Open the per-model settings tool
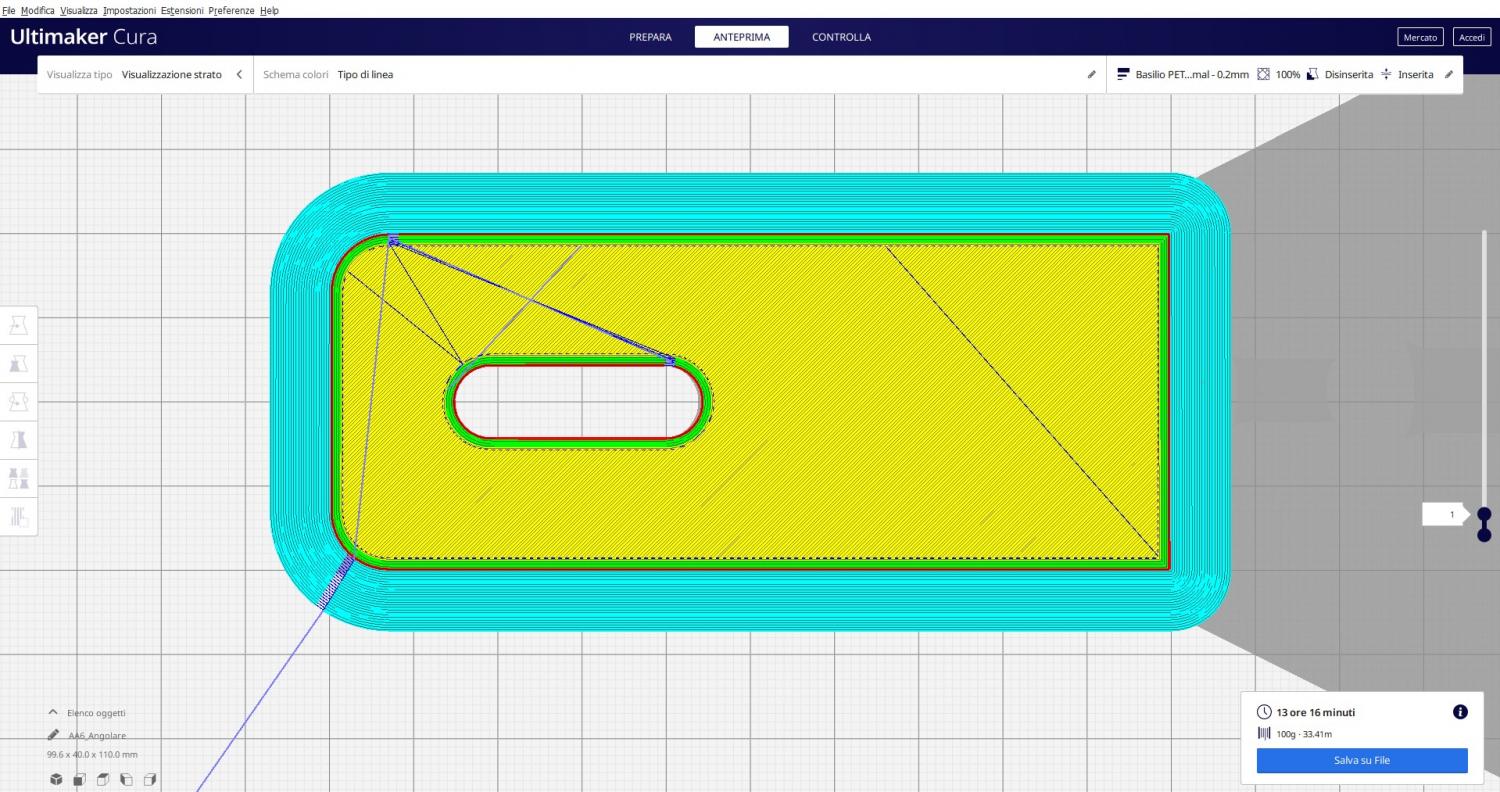Image resolution: width=1500 pixels, height=792 pixels. pyautogui.click(x=18, y=478)
